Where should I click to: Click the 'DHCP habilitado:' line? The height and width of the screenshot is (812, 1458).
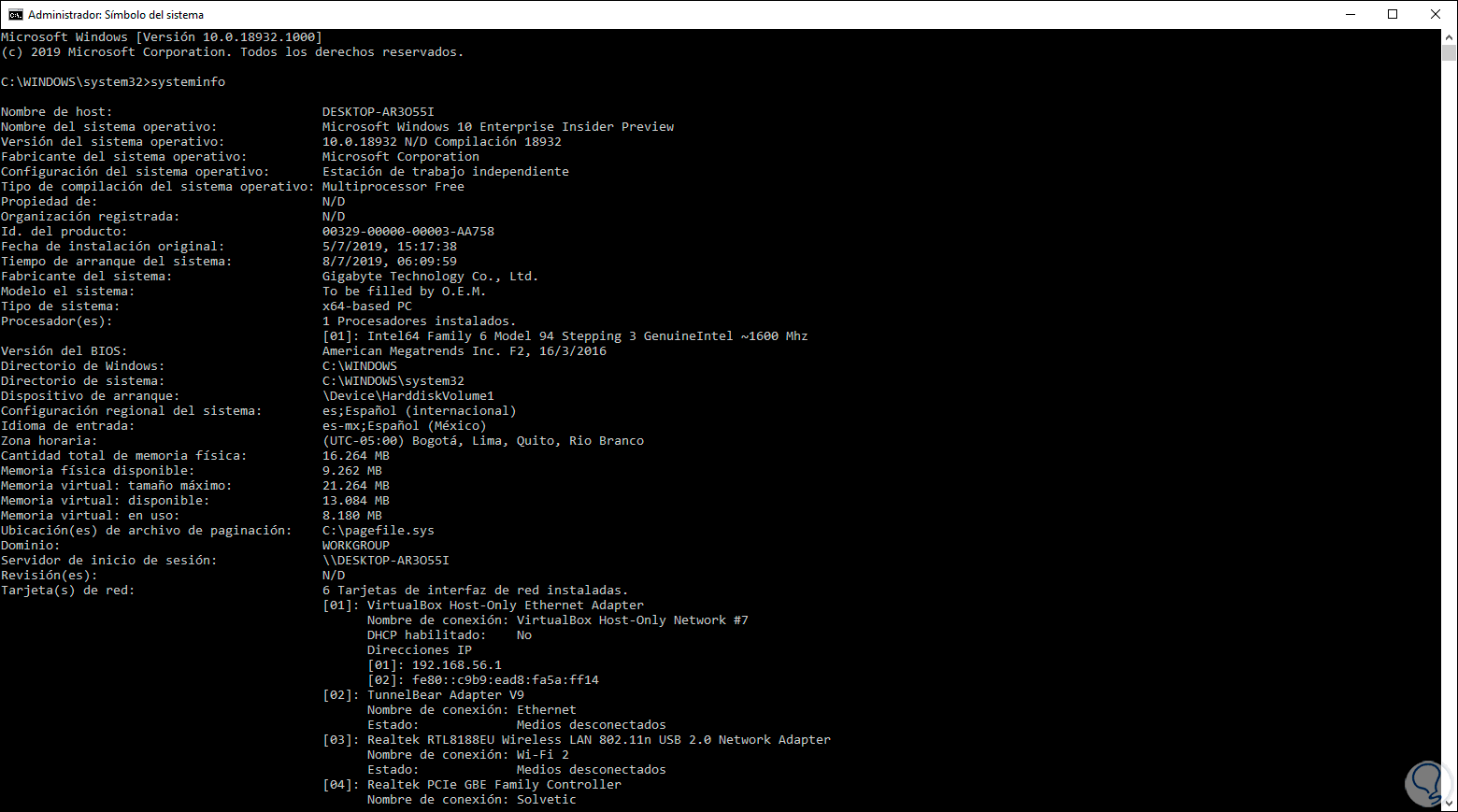(x=450, y=635)
